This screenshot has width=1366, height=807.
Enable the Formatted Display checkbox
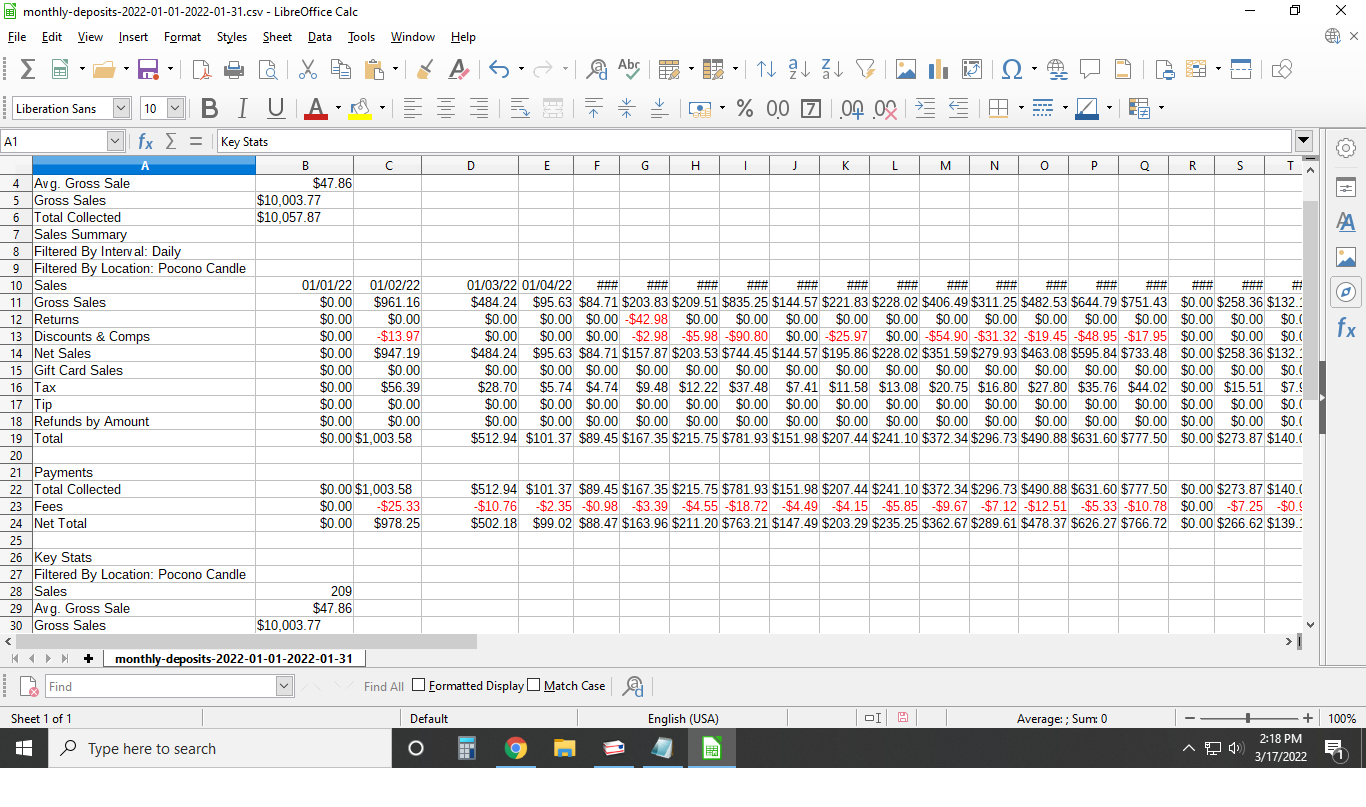419,685
